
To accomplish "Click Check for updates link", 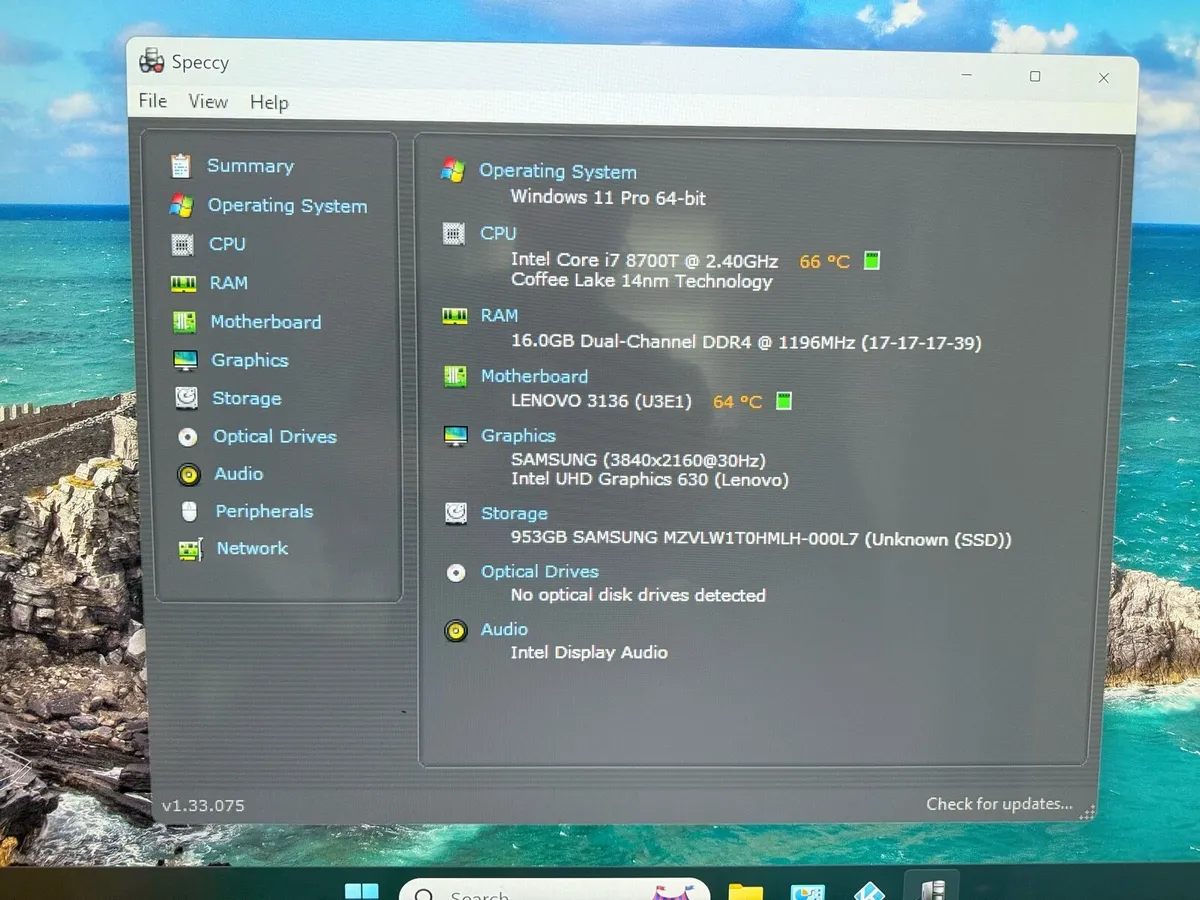I will coord(999,804).
